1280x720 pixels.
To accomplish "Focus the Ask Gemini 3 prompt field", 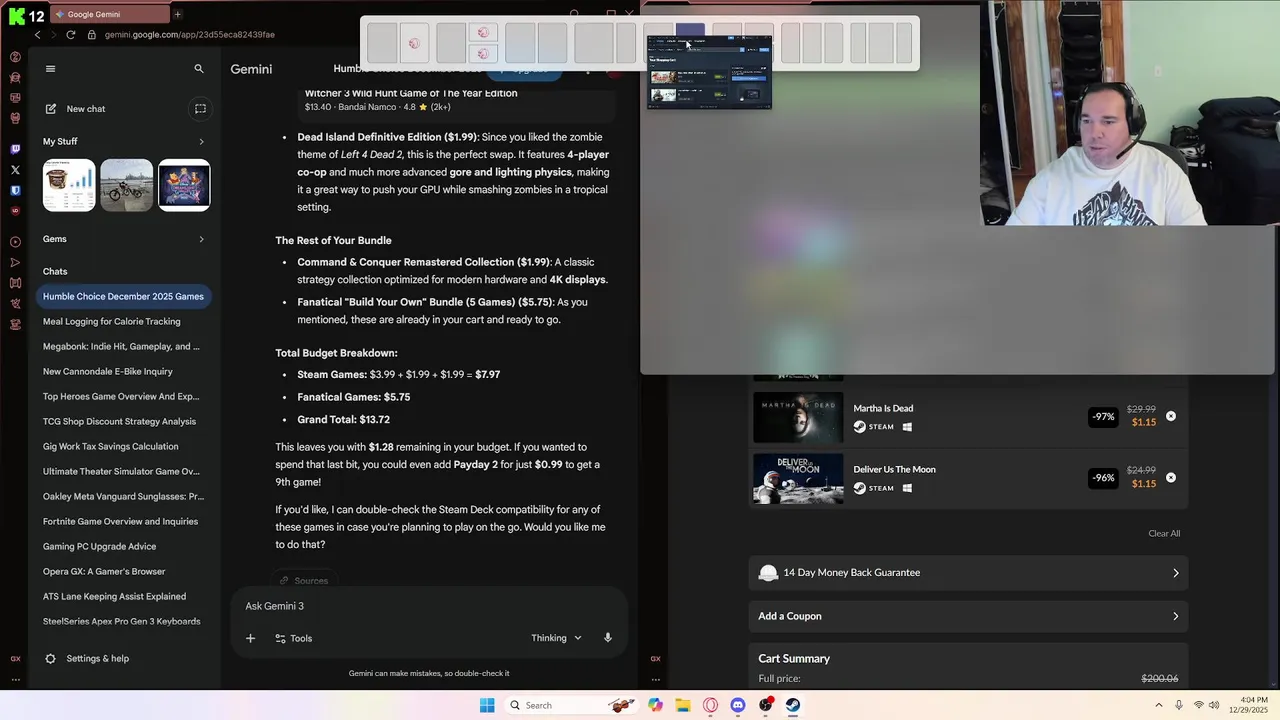I will point(428,606).
